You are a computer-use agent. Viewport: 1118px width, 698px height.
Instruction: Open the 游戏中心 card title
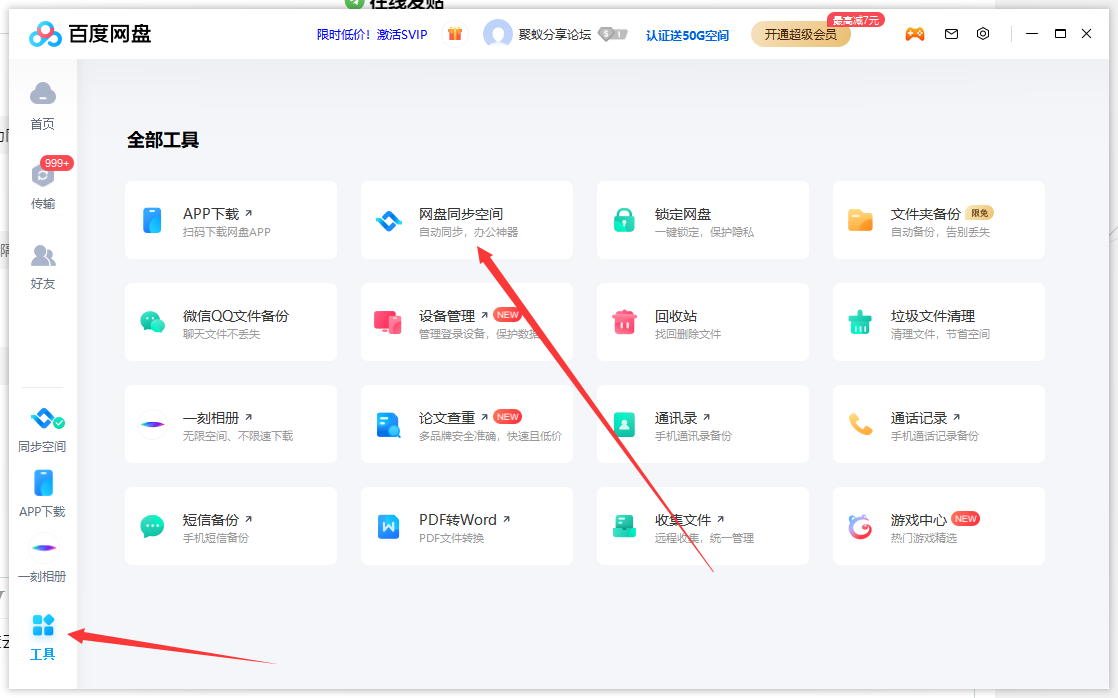(x=919, y=520)
